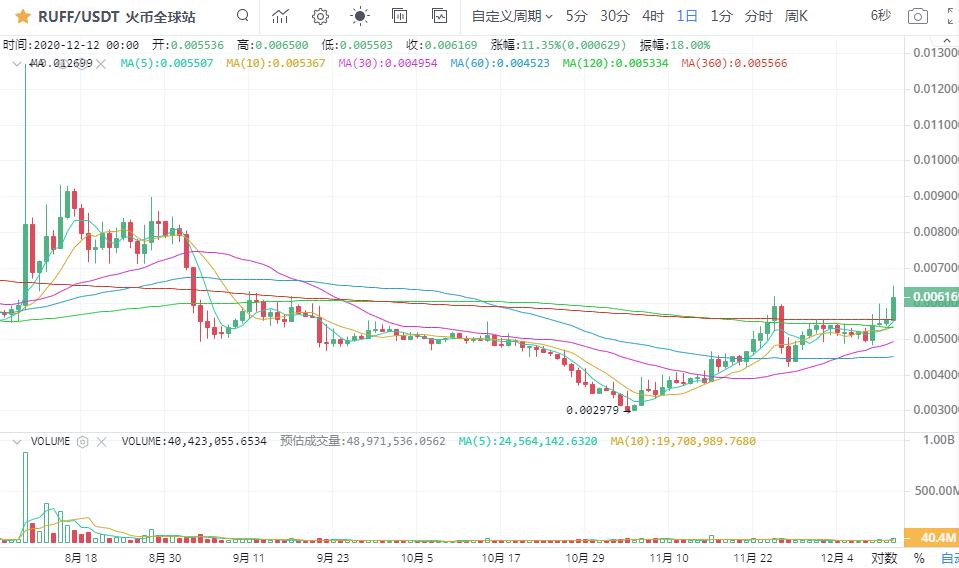Toggle 对数 logarithmic scale
Image resolution: width=959 pixels, height=568 pixels.
882,558
